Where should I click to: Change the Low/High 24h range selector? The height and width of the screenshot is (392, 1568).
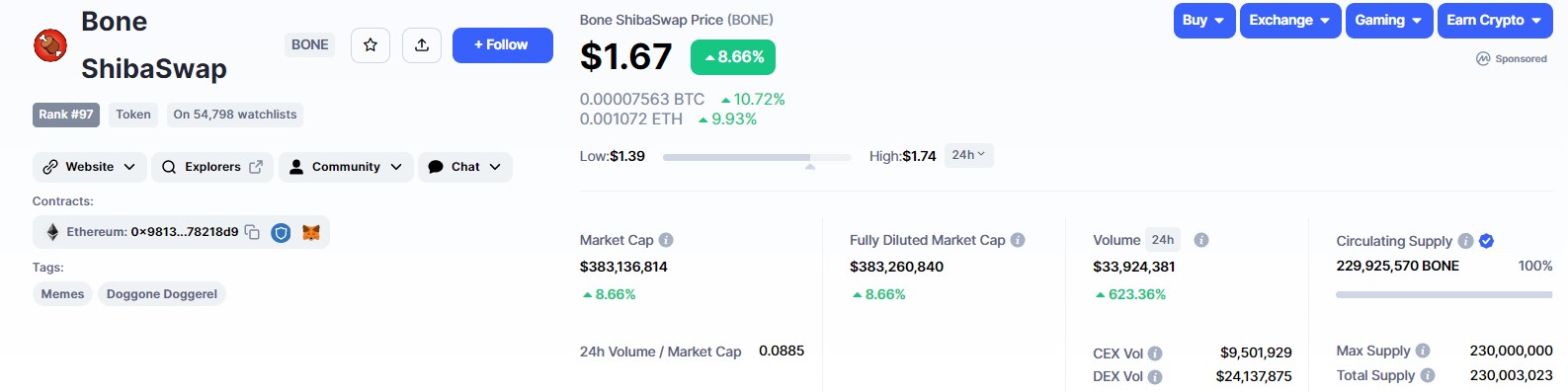[x=968, y=155]
